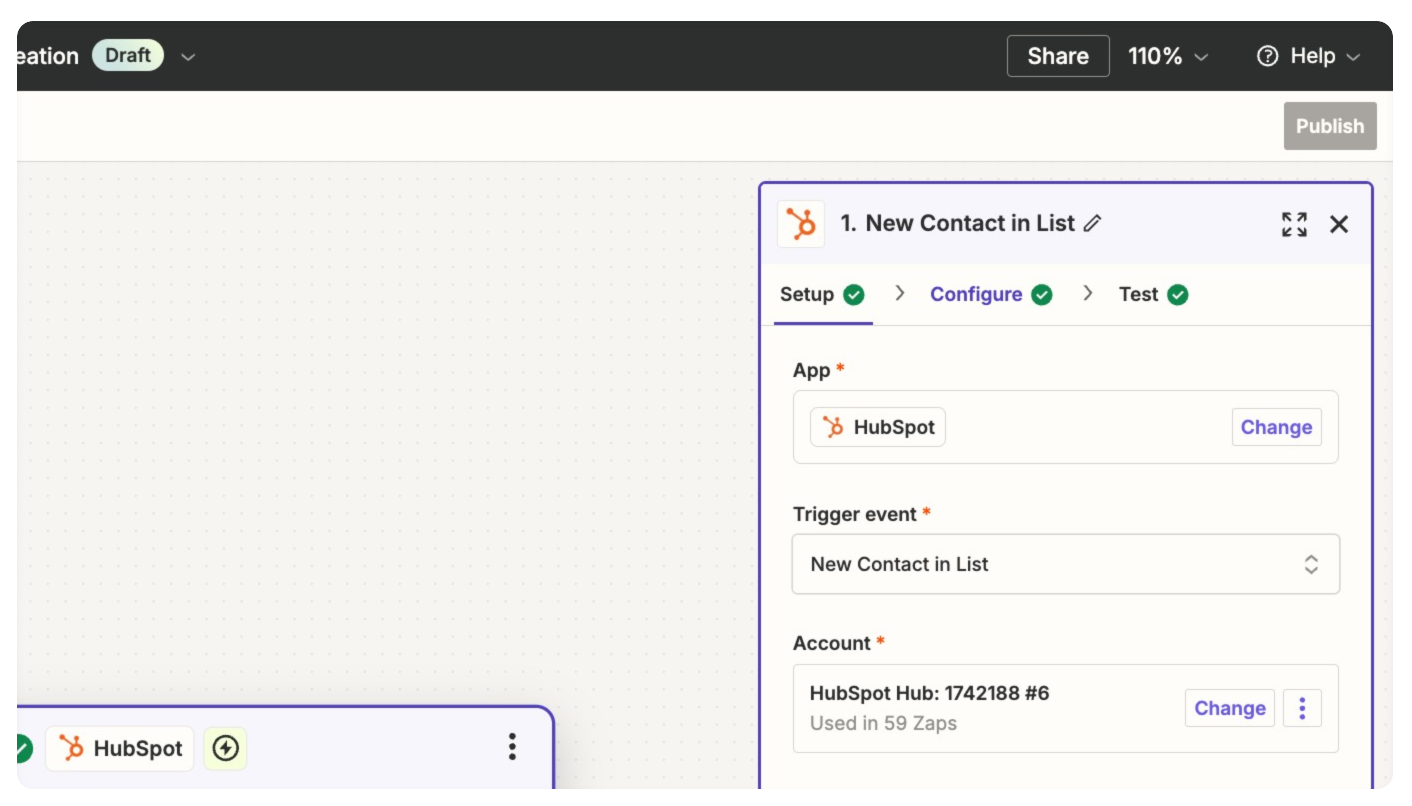Click the lightning bolt trigger icon
Screen dimensions: 1412x806
226,748
